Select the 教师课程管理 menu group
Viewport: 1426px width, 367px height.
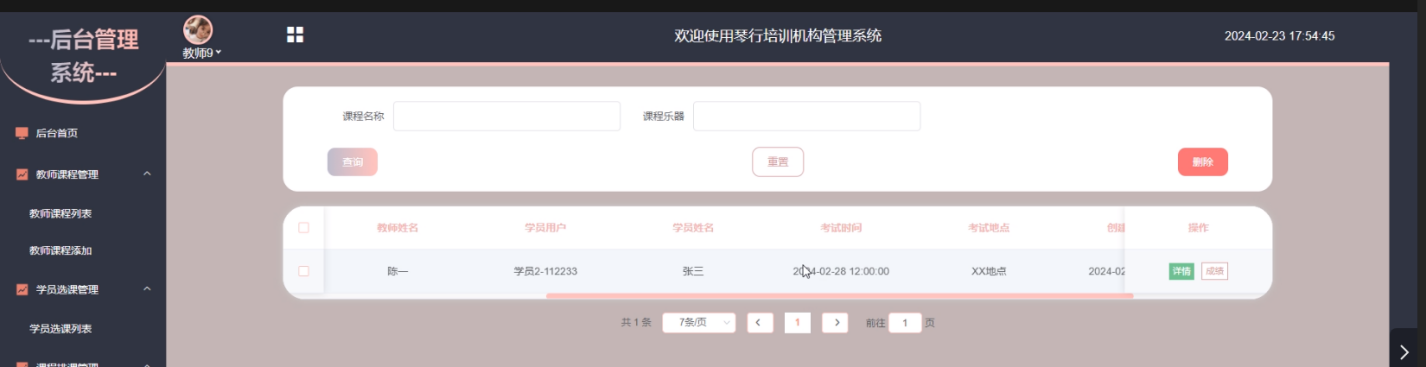click(x=83, y=174)
